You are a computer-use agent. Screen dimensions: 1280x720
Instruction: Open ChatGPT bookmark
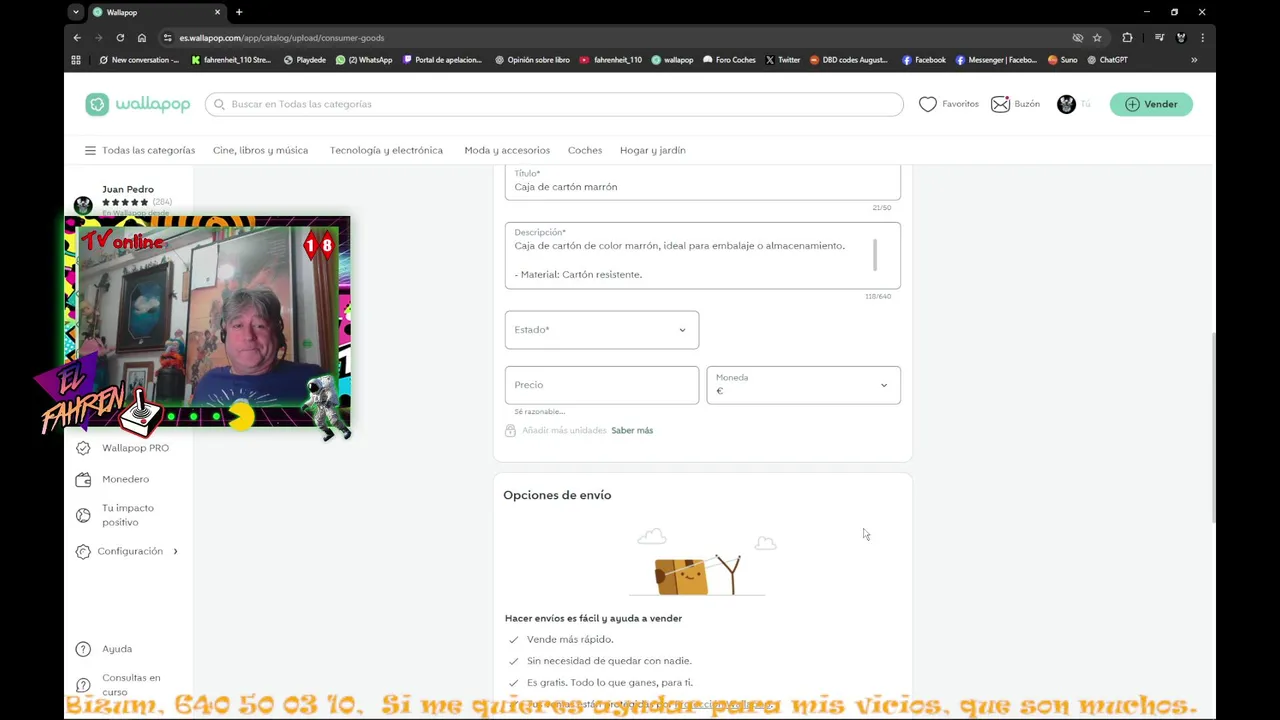pyautogui.click(x=1108, y=60)
